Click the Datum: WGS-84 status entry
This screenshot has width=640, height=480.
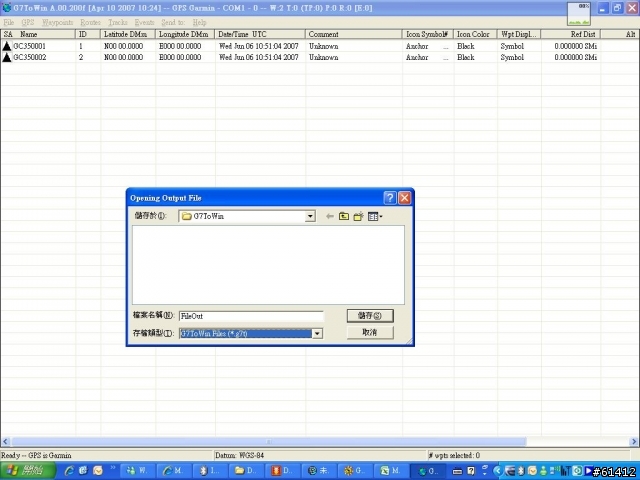pos(320,455)
